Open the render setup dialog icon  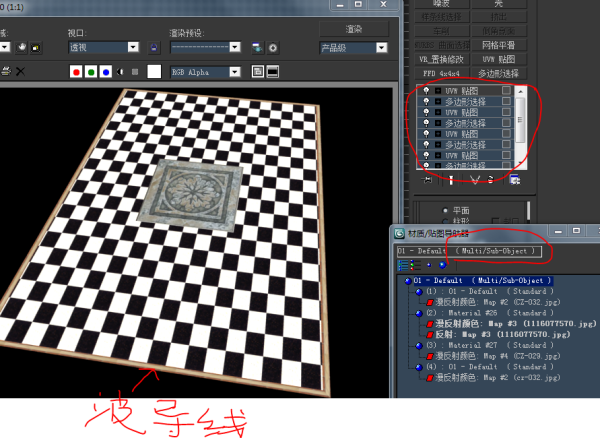257,48
